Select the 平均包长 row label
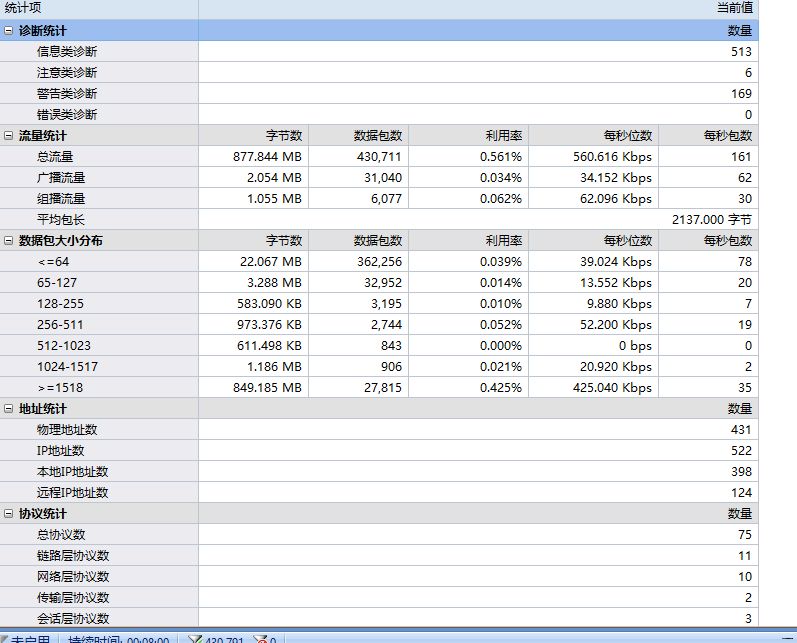The height and width of the screenshot is (643, 797). (x=61, y=220)
